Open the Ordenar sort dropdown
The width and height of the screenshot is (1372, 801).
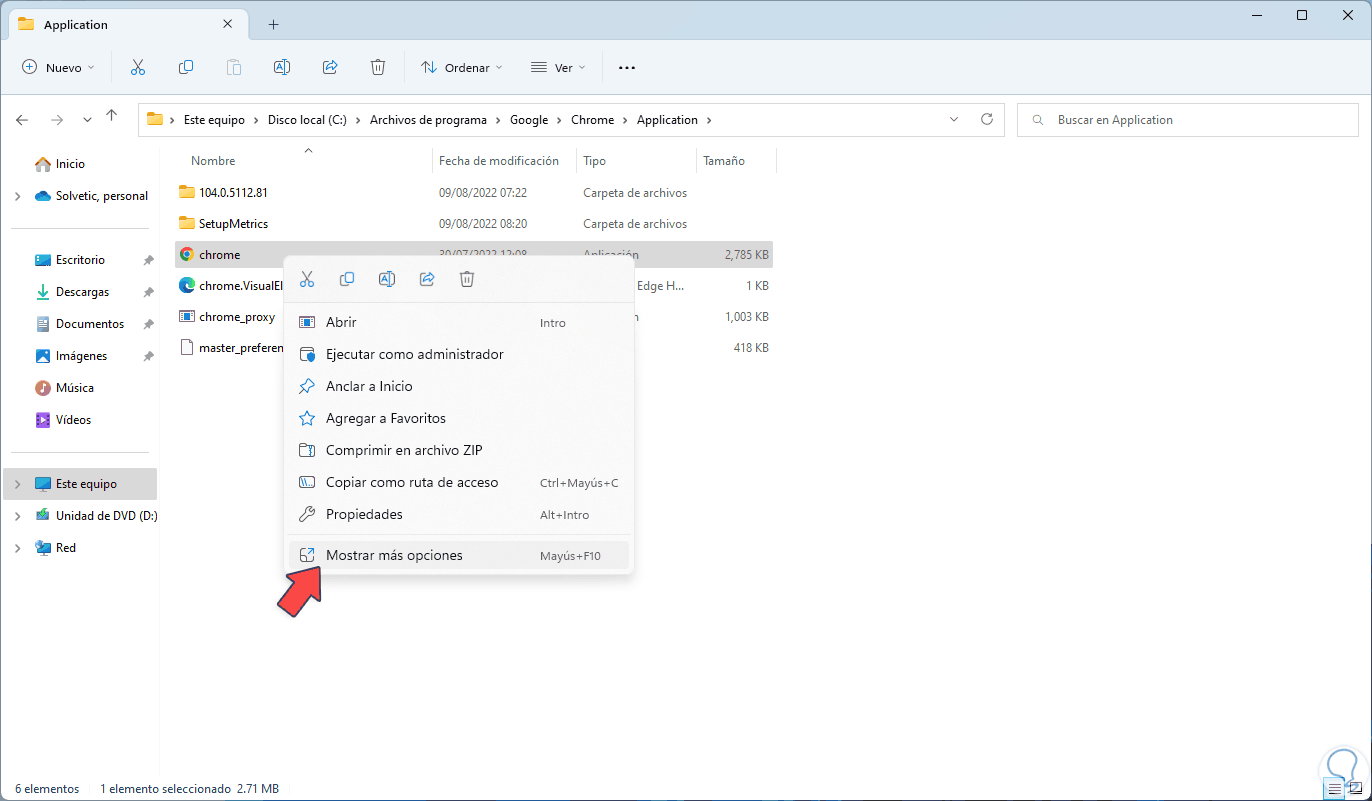(x=461, y=67)
